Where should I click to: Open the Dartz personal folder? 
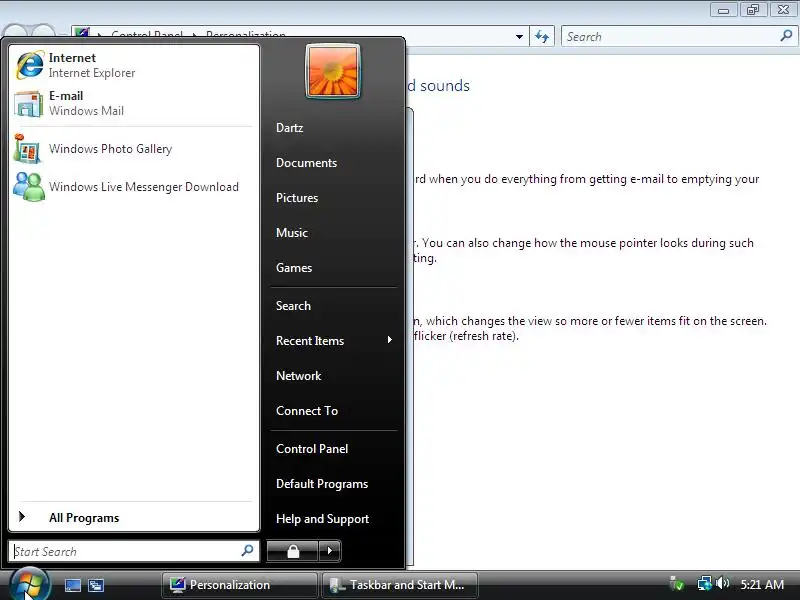click(333, 128)
